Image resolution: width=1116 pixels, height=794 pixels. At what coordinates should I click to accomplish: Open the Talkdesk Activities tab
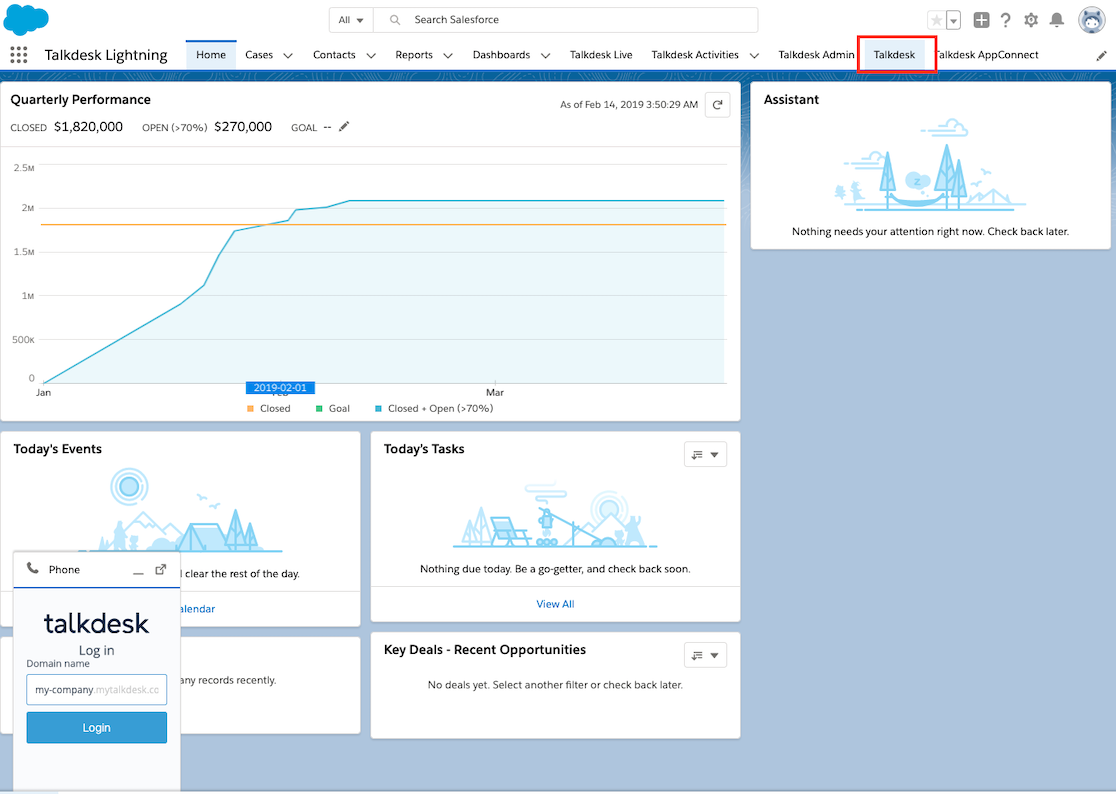(695, 55)
